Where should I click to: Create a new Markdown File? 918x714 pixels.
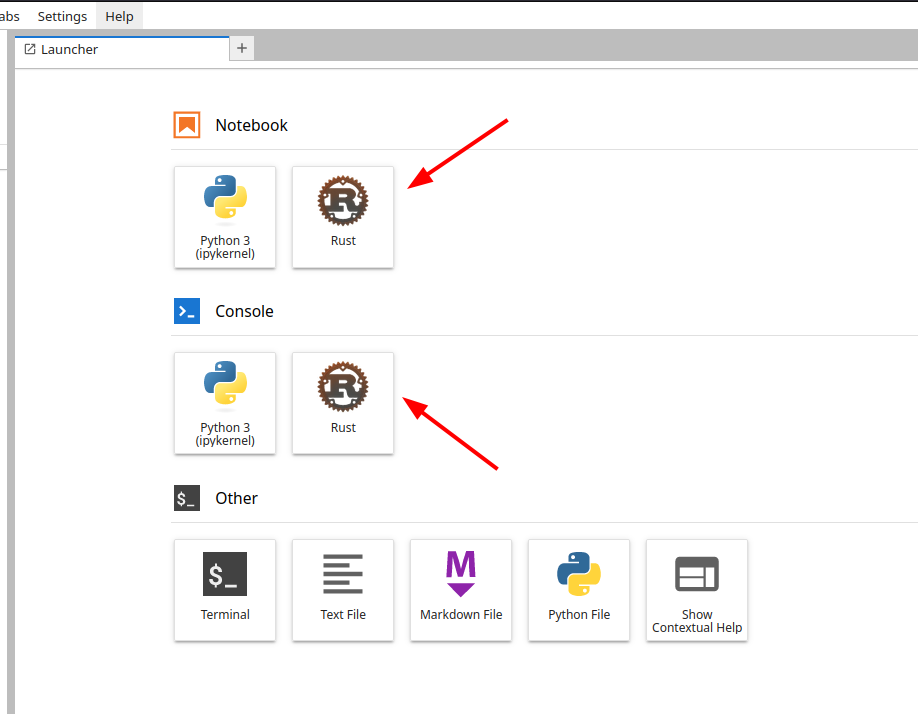coord(461,589)
